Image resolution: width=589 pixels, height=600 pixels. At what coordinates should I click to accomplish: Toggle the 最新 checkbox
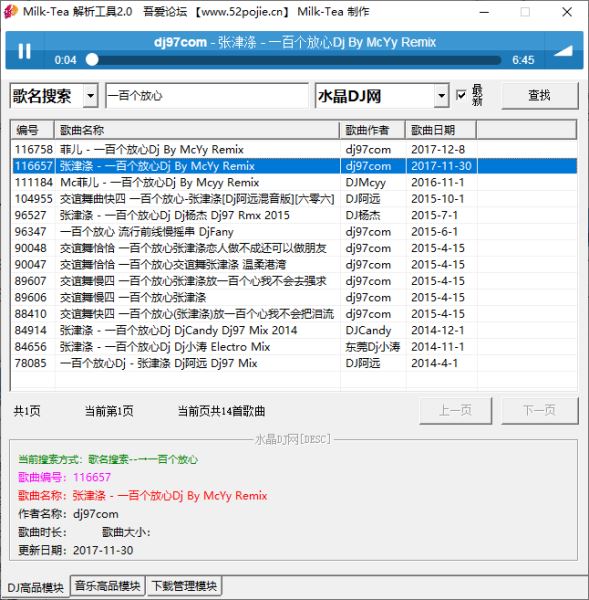(x=461, y=95)
